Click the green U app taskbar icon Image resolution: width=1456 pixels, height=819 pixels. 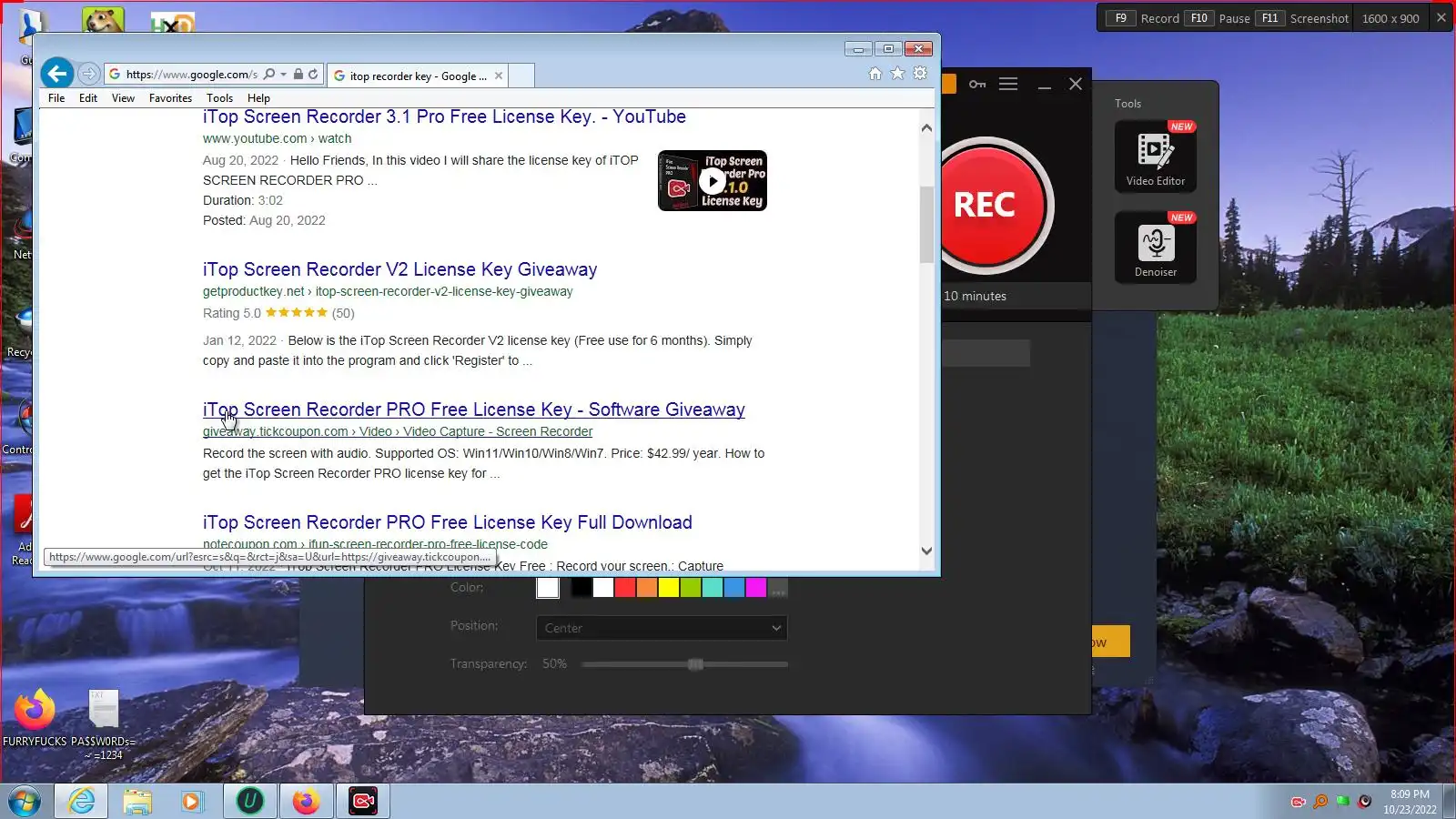click(250, 801)
